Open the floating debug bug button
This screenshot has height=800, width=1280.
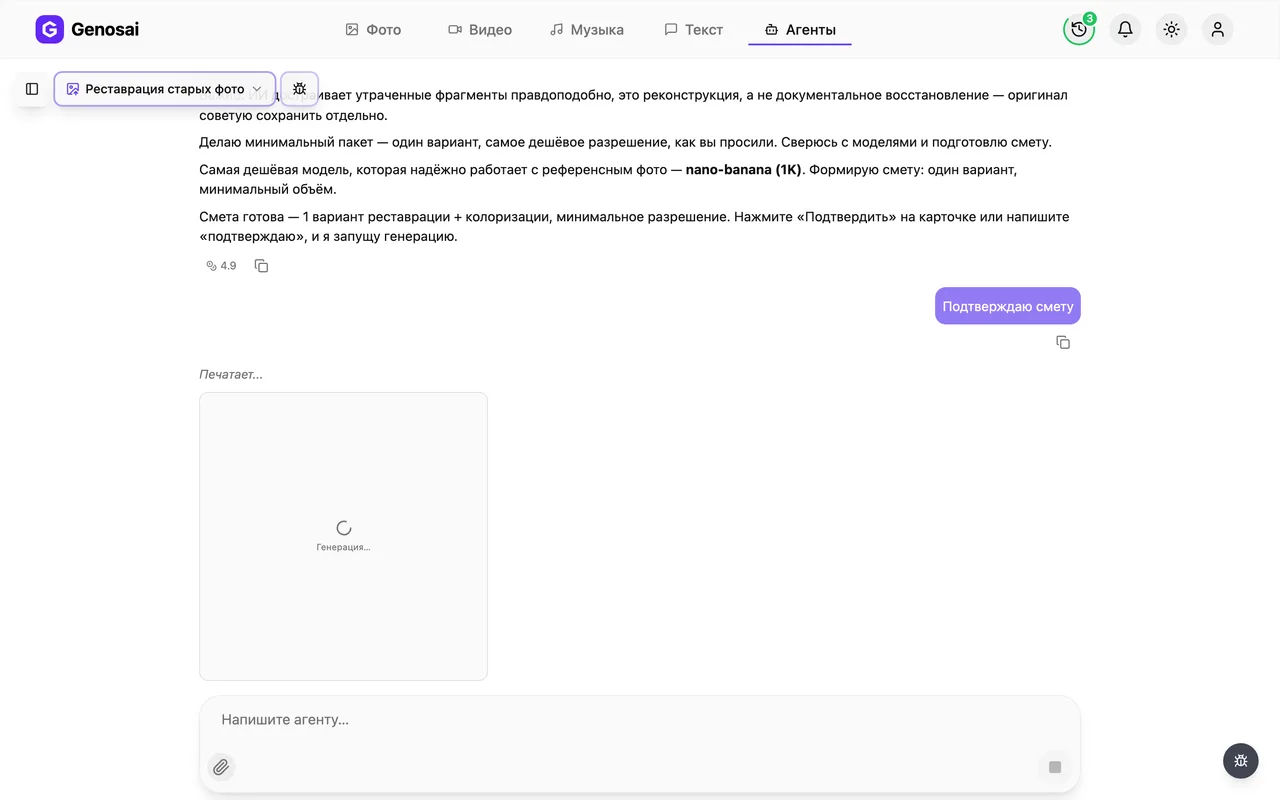[x=1241, y=761]
